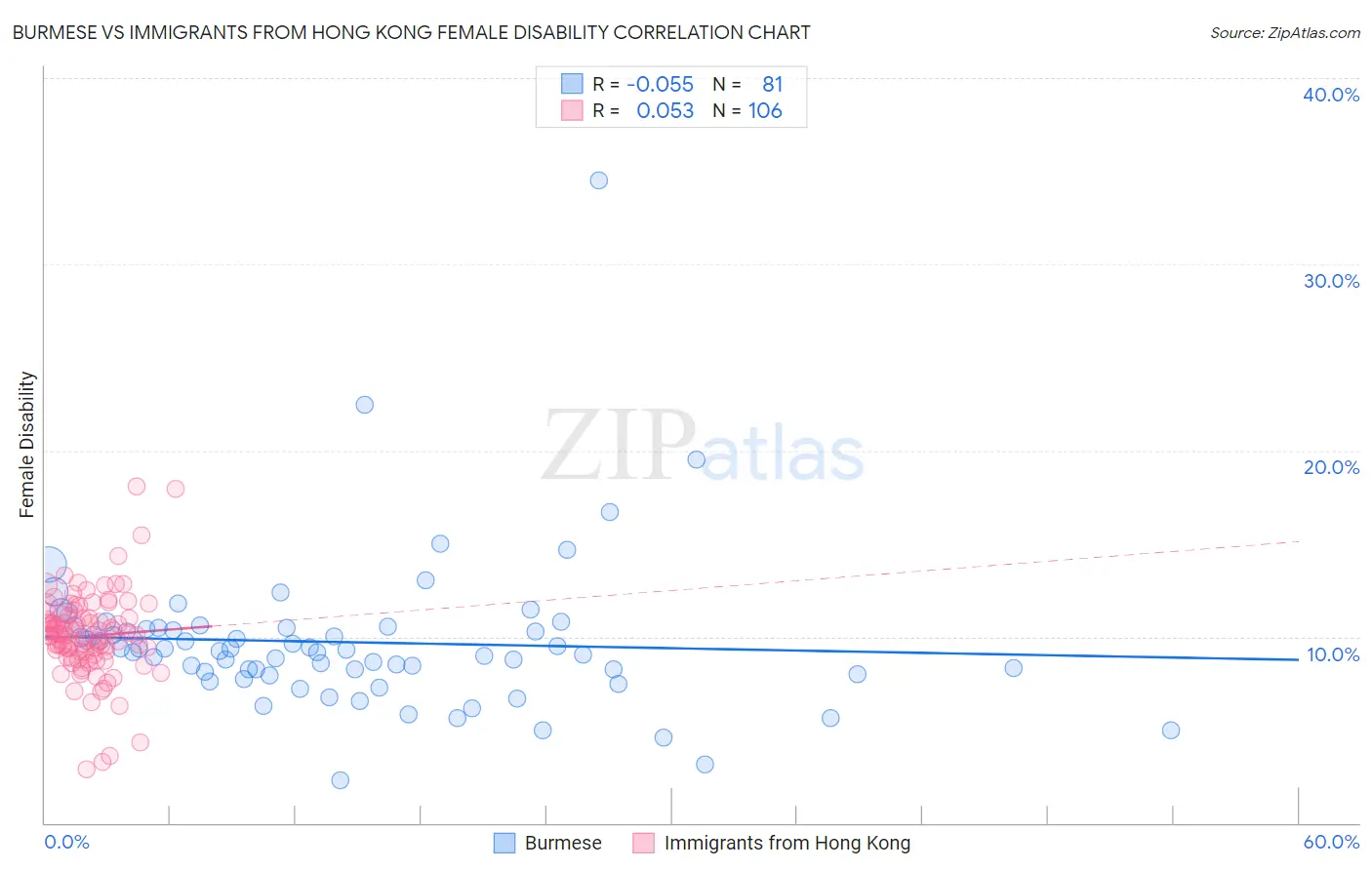Image resolution: width=1372 pixels, height=870 pixels.
Task: Select the highest Burmese outlier near 35%
Action: coord(599,180)
